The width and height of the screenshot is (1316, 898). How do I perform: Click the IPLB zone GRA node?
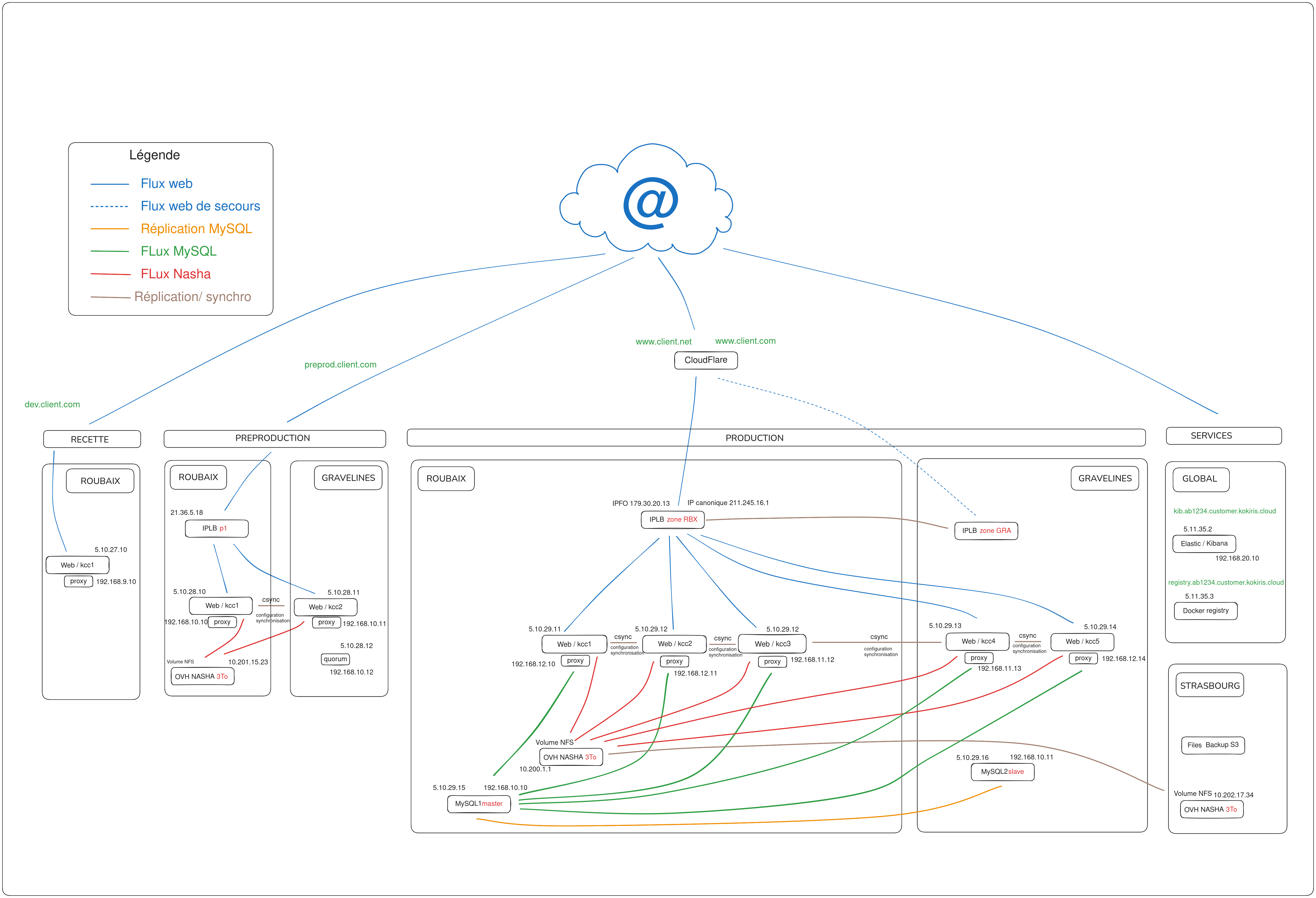[x=986, y=530]
